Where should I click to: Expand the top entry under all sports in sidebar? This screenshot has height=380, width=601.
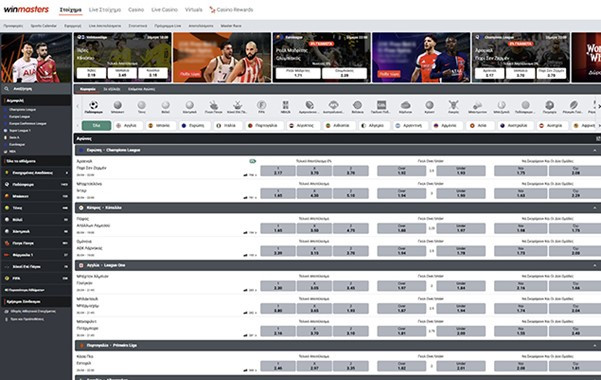point(36,173)
